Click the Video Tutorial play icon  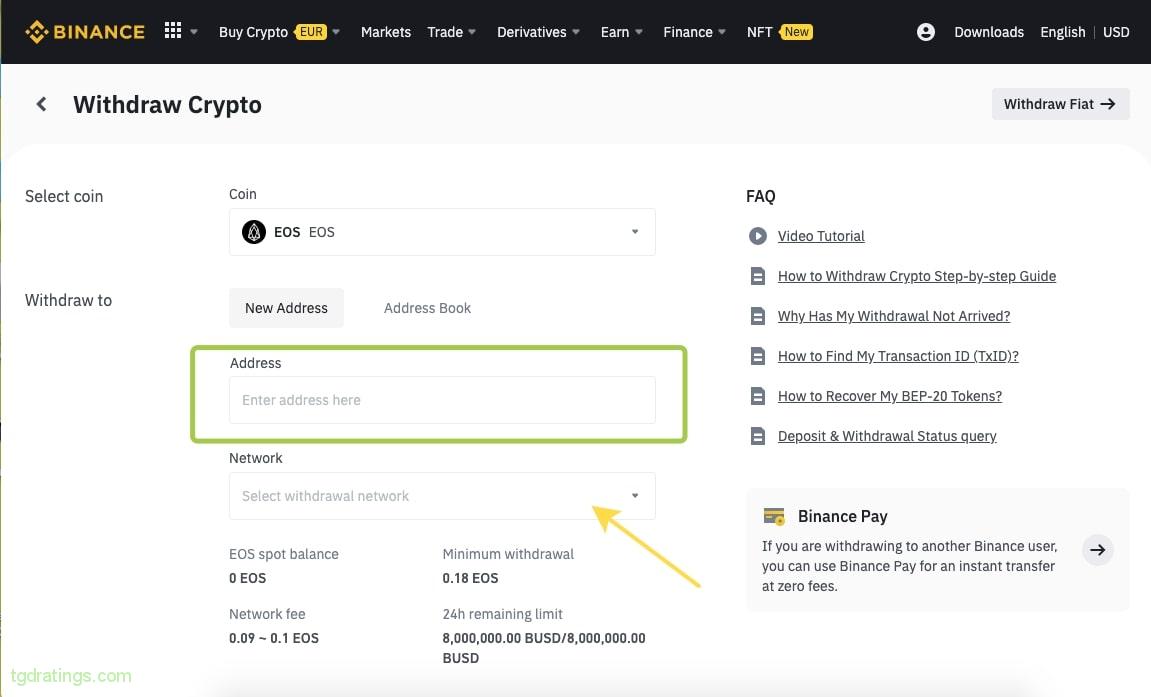tap(758, 236)
